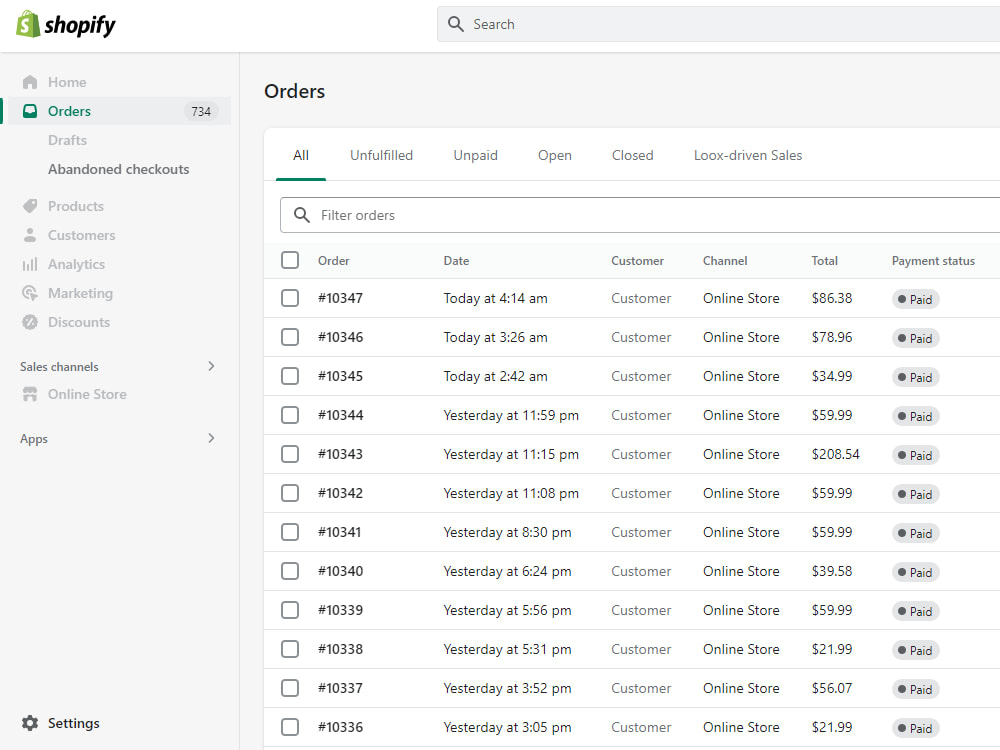Check the box for order #10339
The height and width of the screenshot is (750, 1000).
coord(290,610)
